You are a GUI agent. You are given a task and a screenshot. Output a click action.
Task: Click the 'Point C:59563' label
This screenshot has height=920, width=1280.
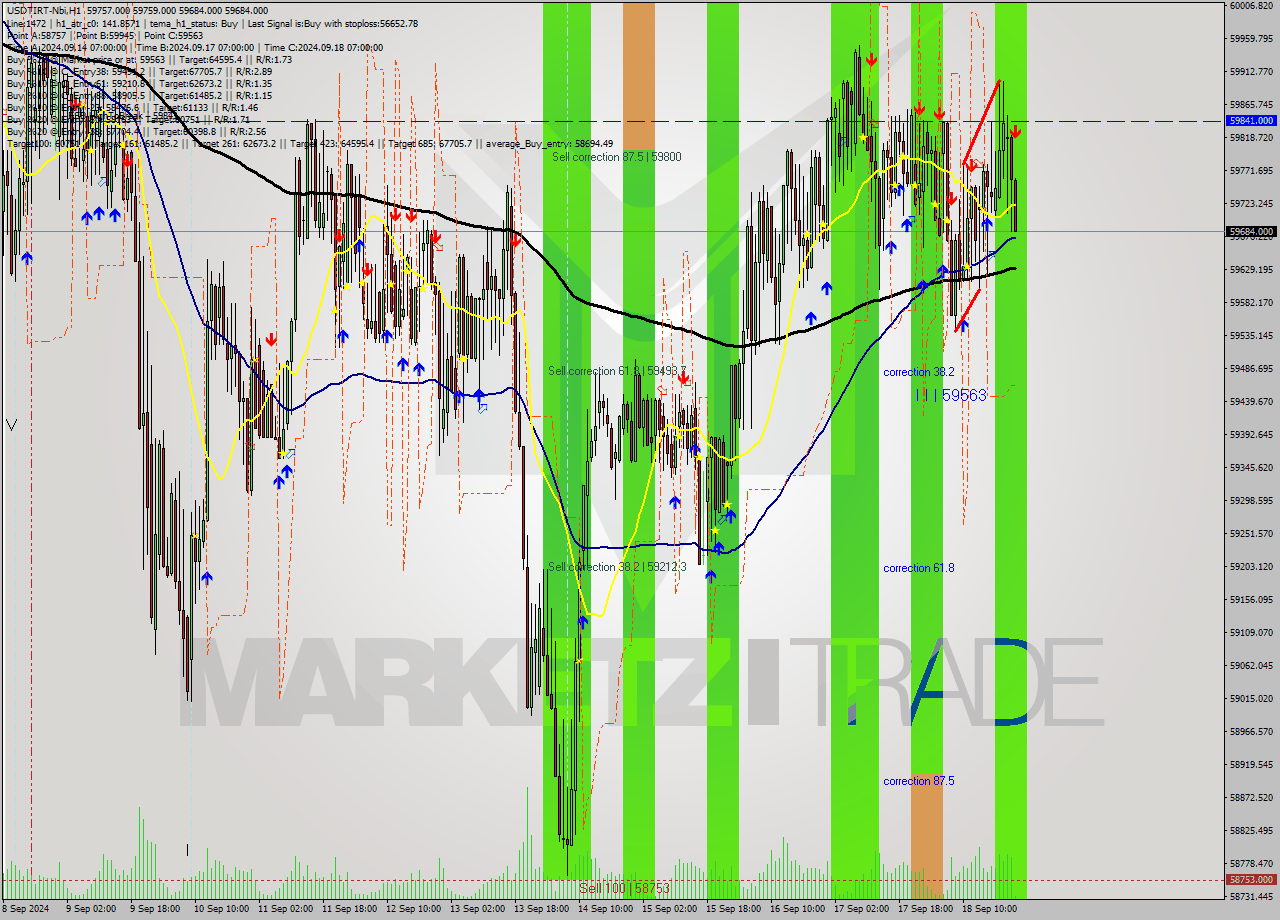(175, 35)
